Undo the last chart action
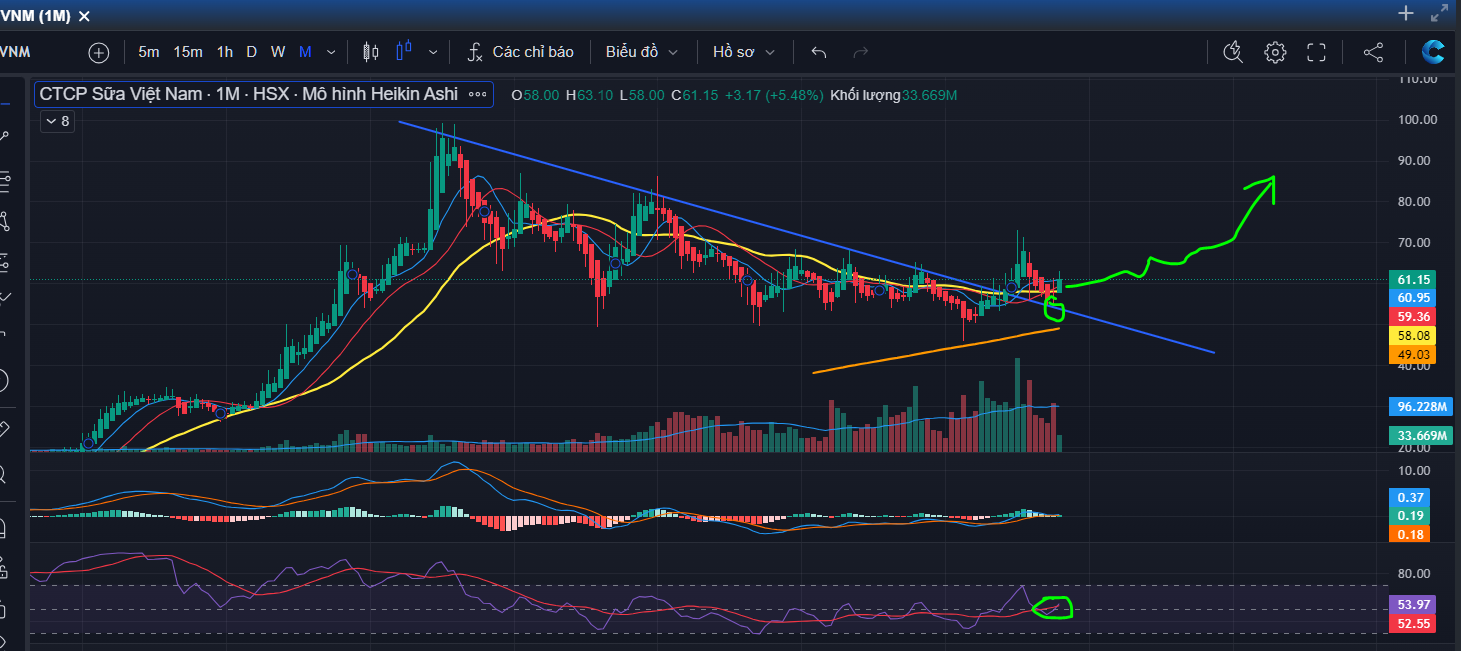Screen dimensions: 1461x651 [x=819, y=52]
